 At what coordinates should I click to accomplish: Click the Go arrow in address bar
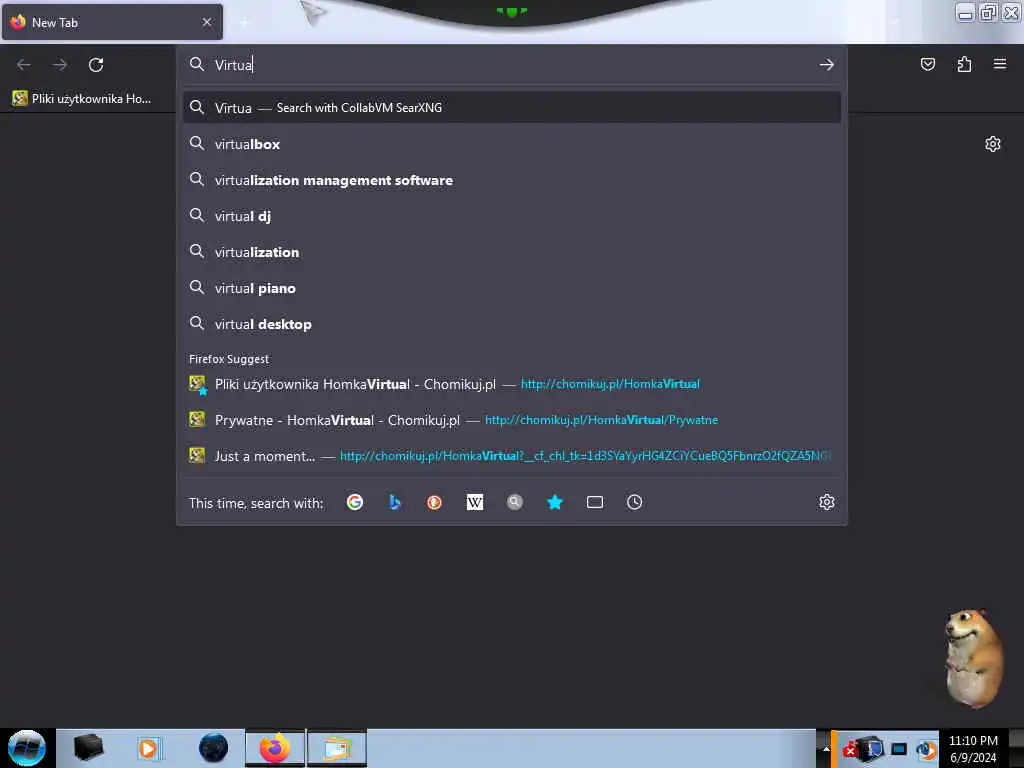(x=827, y=65)
